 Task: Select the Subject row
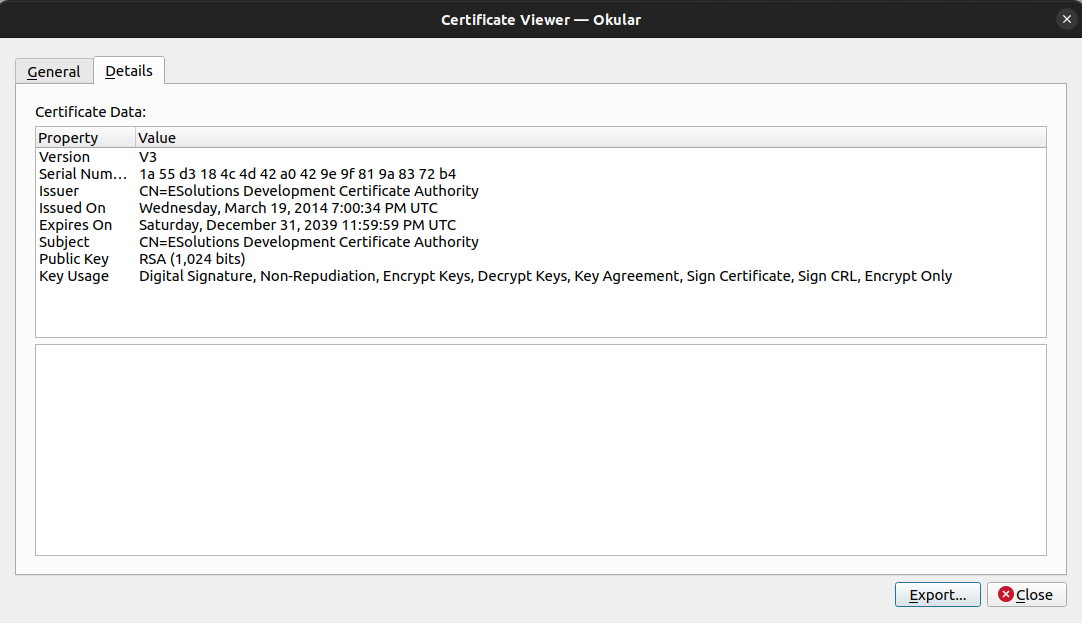pos(540,242)
